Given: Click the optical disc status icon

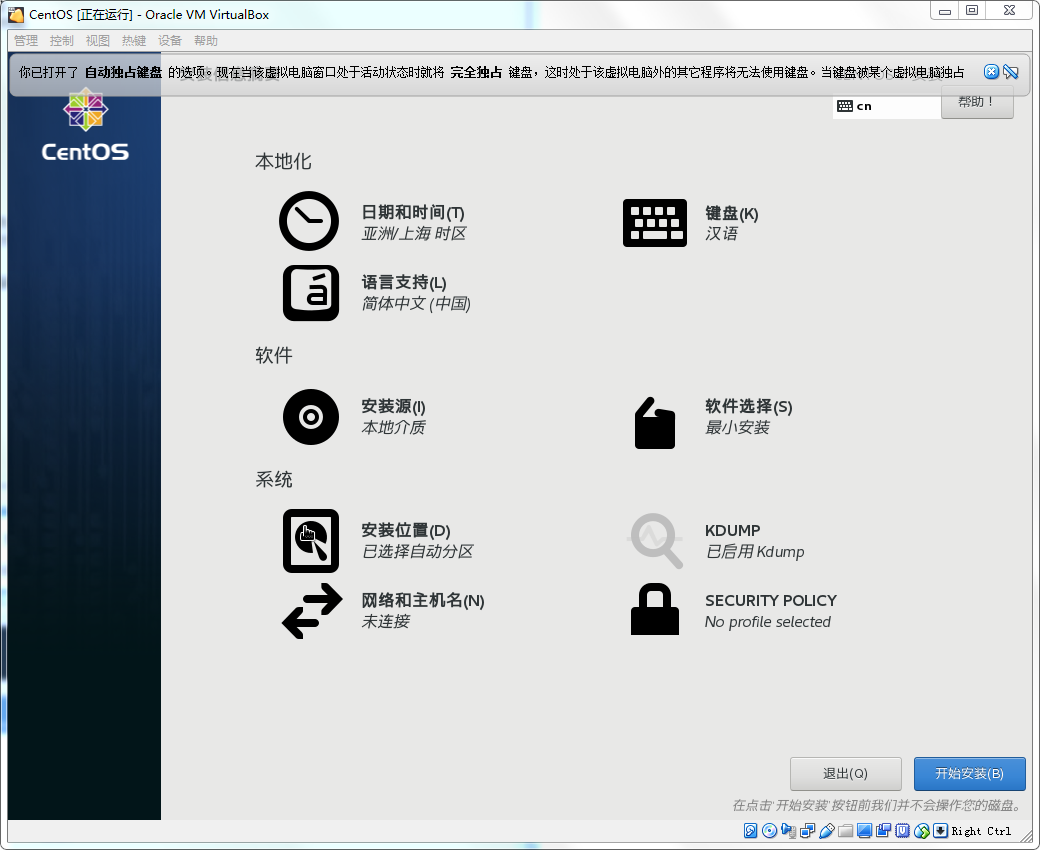Looking at the screenshot, I should pos(769,831).
